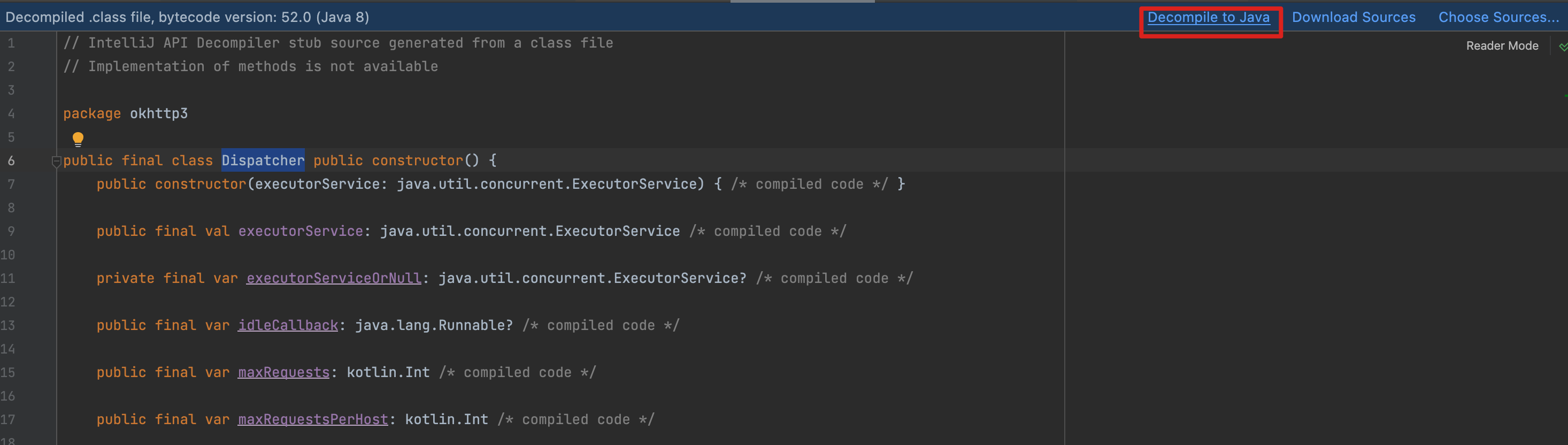Click the 'Decompiled .class file' banner text
The image size is (1568, 445).
(188, 17)
